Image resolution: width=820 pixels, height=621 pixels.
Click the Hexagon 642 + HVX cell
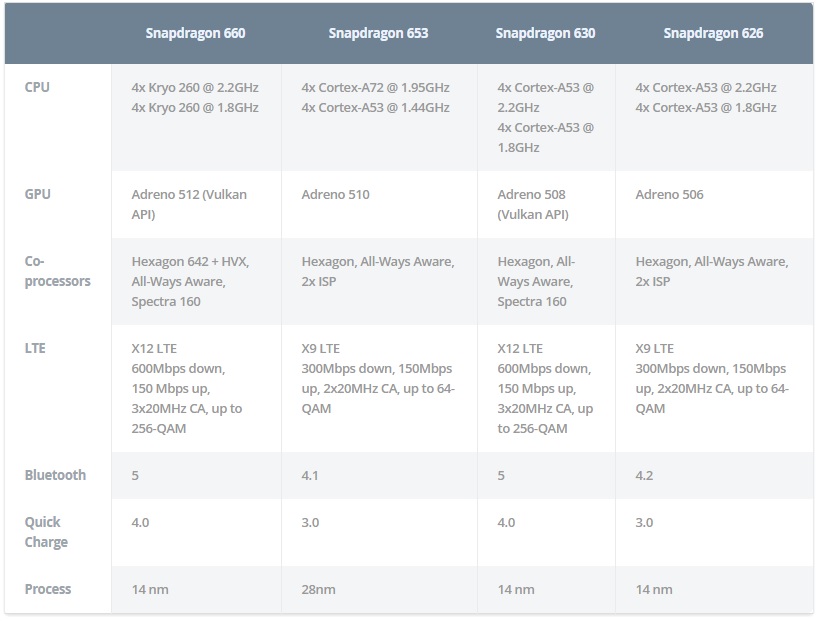pos(196,281)
